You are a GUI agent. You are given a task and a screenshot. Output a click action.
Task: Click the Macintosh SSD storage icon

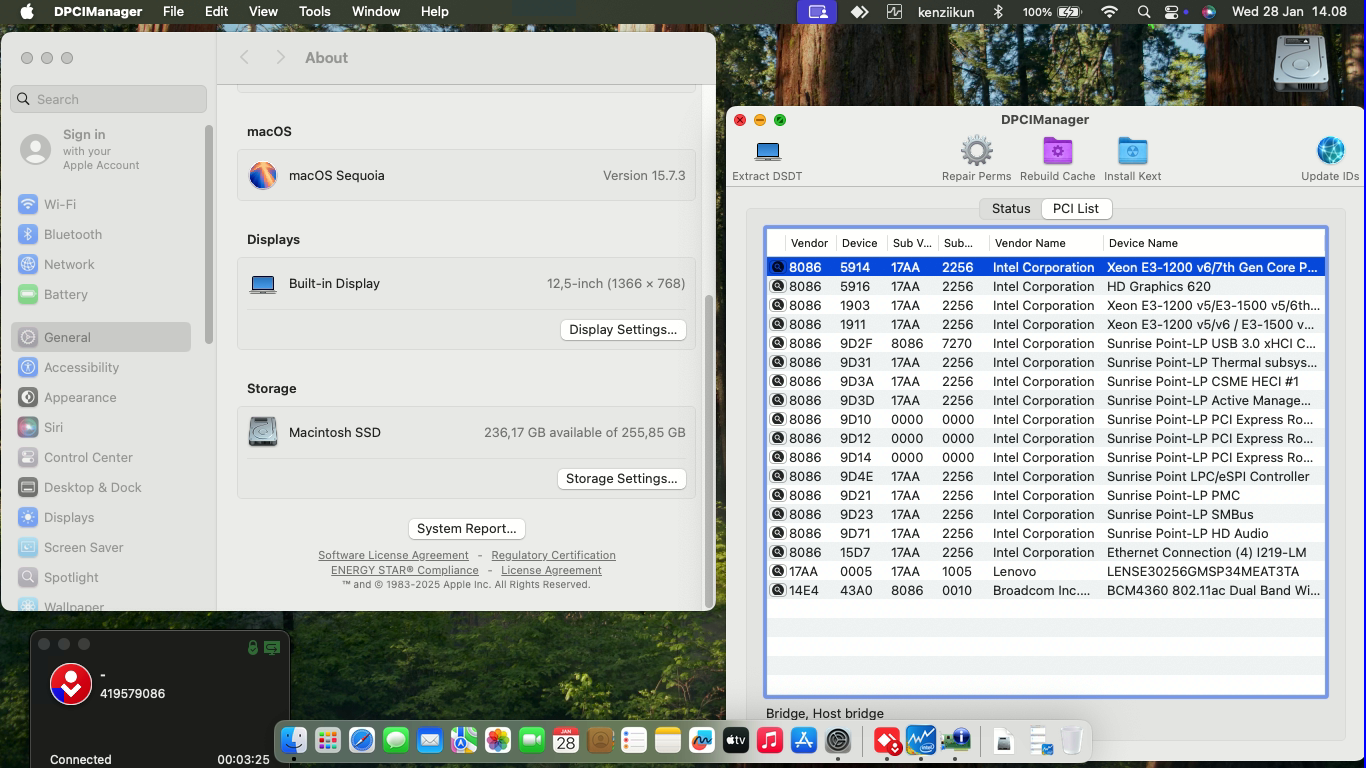tap(263, 432)
